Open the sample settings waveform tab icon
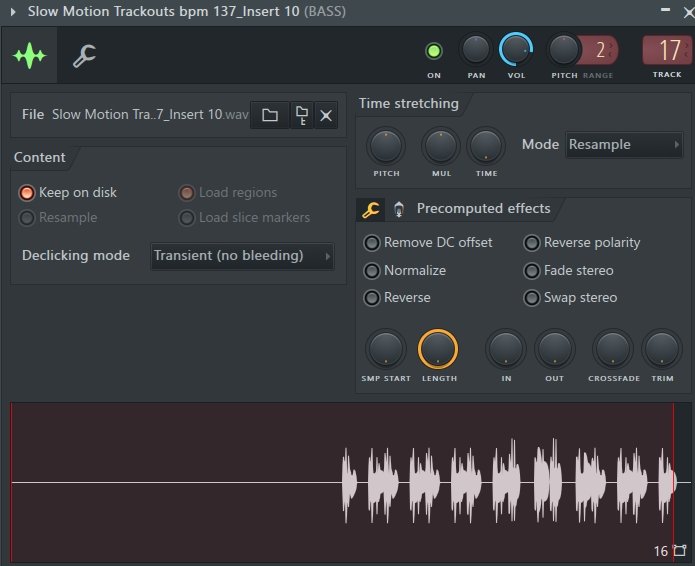The width and height of the screenshot is (695, 566). pyautogui.click(x=29, y=55)
